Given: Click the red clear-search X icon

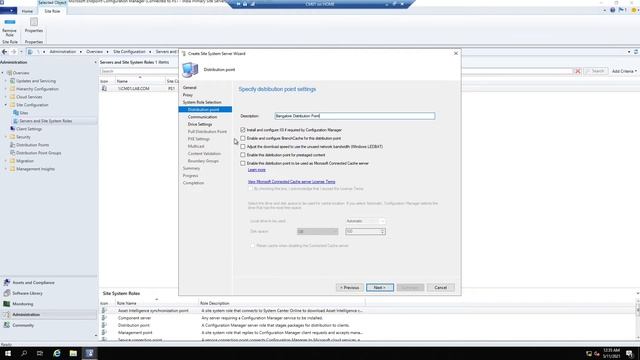Looking at the screenshot, I should point(578,71).
